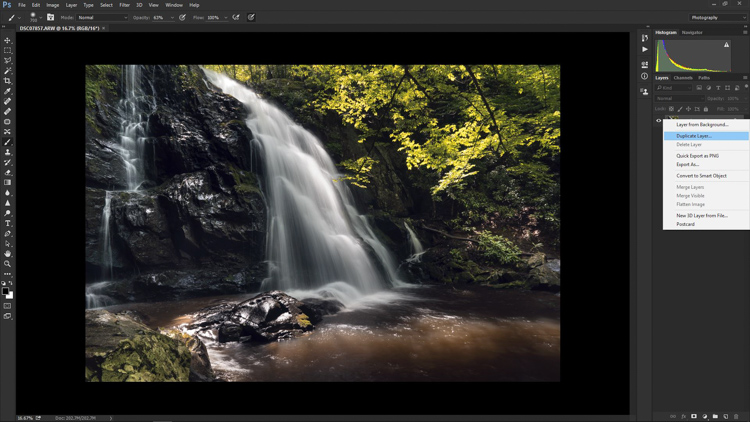Switch to the Channels tab
Screen dimensions: 750x422
coord(683,78)
